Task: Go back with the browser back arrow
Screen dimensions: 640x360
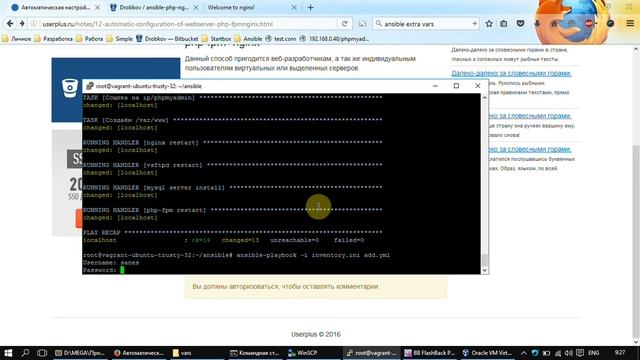Action: coord(10,24)
